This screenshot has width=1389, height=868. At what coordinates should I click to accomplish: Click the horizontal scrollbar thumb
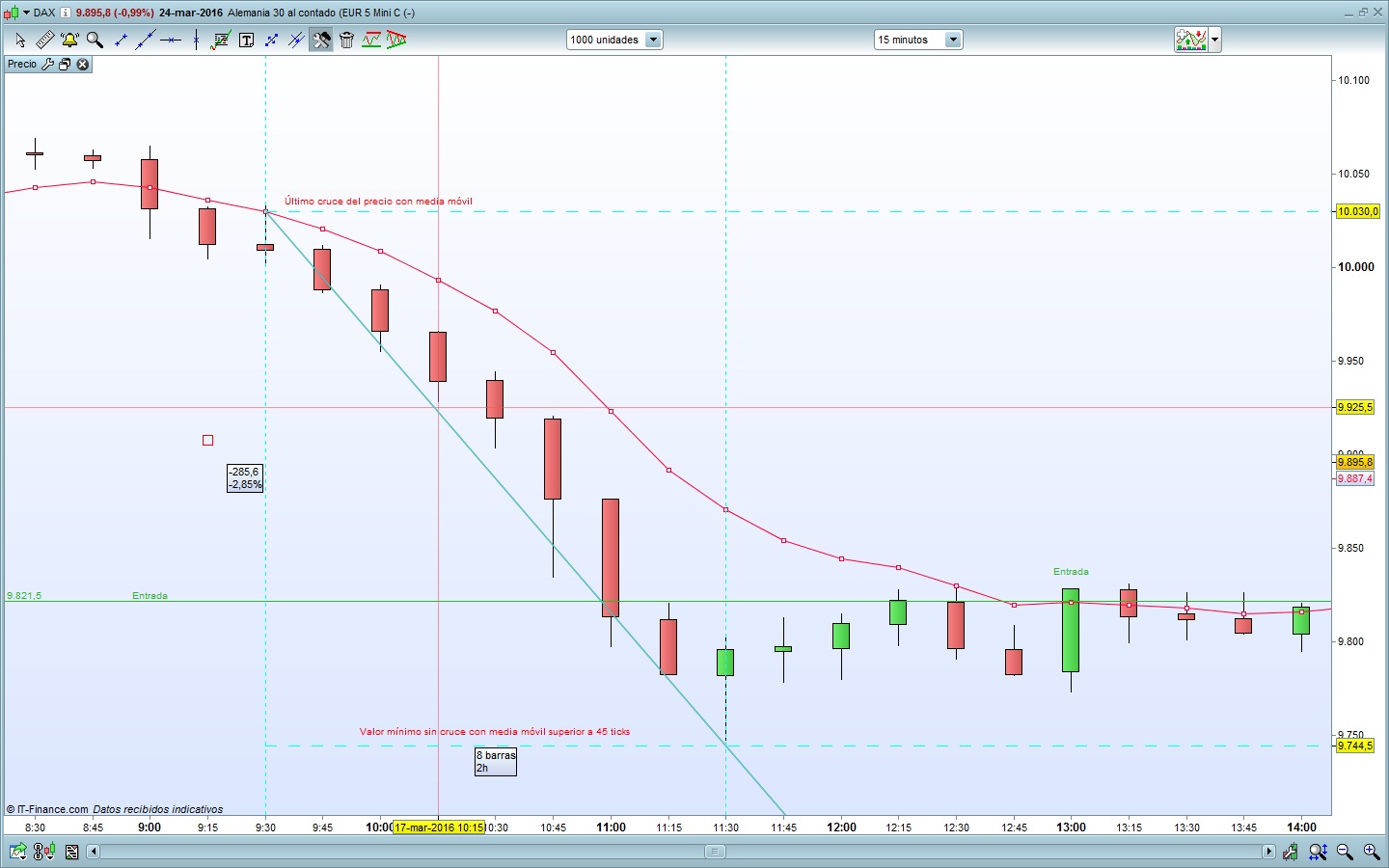pos(715,852)
